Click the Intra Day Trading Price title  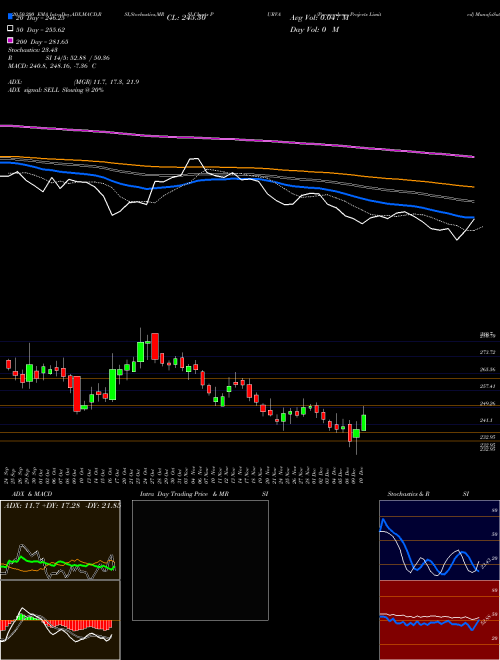click(204, 494)
